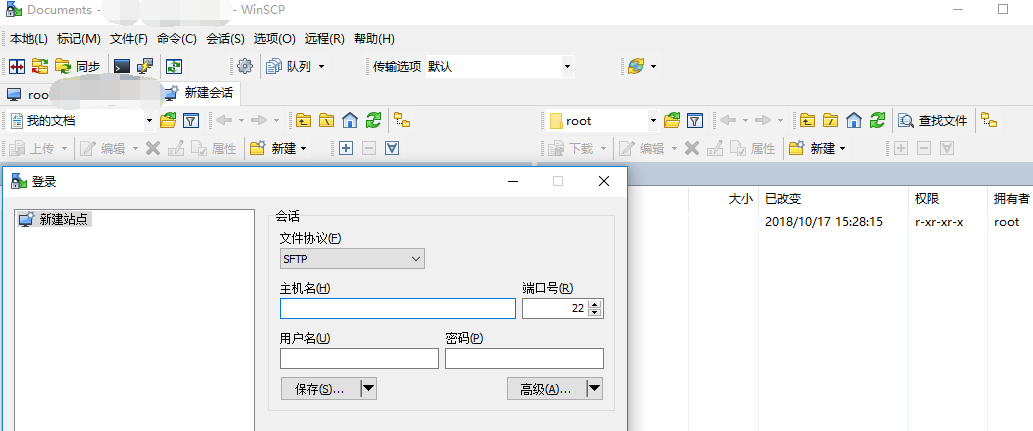Click the Synchronize browsing icon with red arrows
The height and width of the screenshot is (431, 1033).
(40, 67)
